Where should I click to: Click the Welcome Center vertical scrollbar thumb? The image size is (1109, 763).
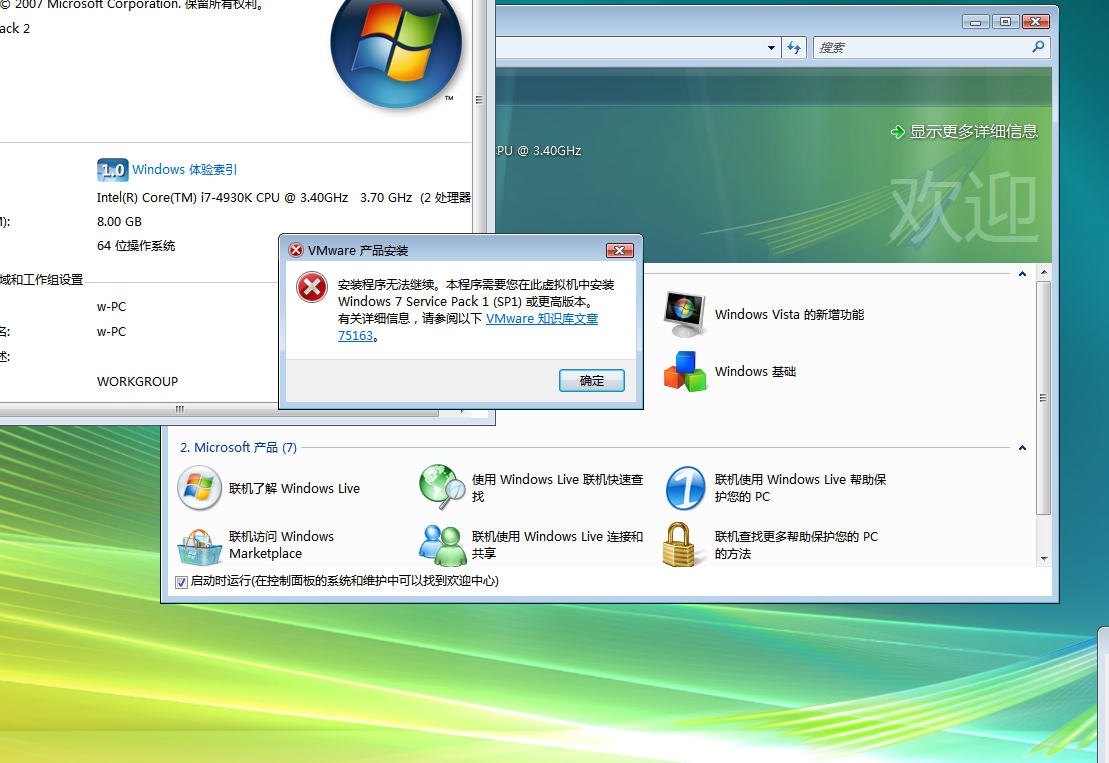[1043, 397]
